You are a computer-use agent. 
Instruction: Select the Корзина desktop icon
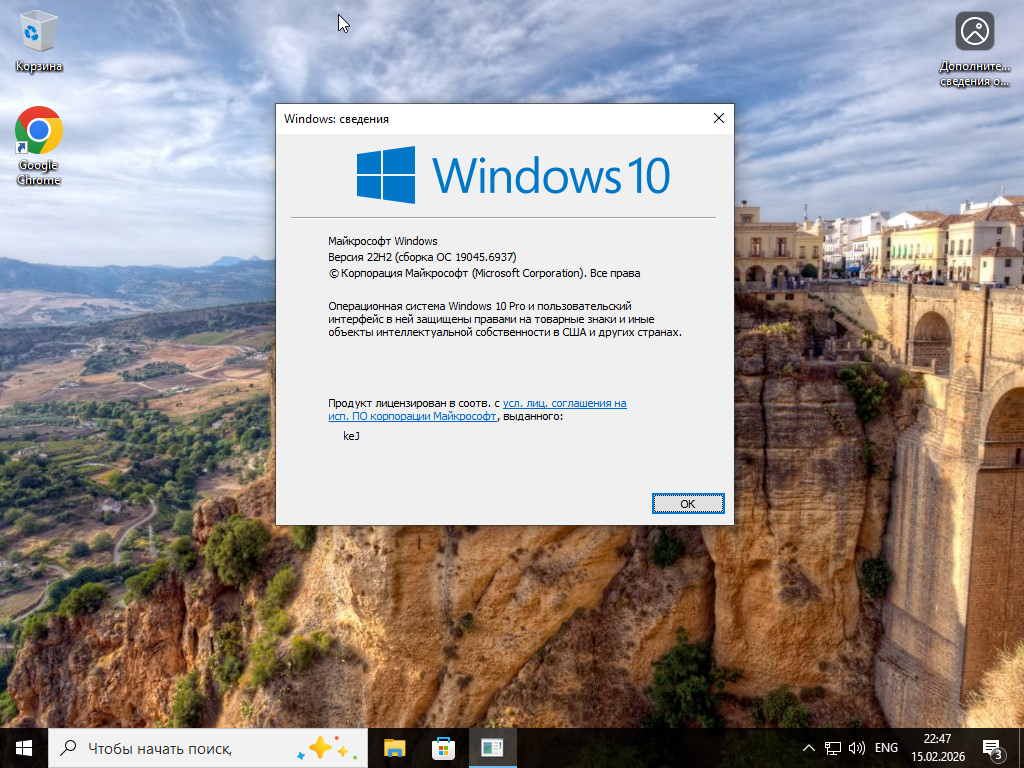coord(39,40)
